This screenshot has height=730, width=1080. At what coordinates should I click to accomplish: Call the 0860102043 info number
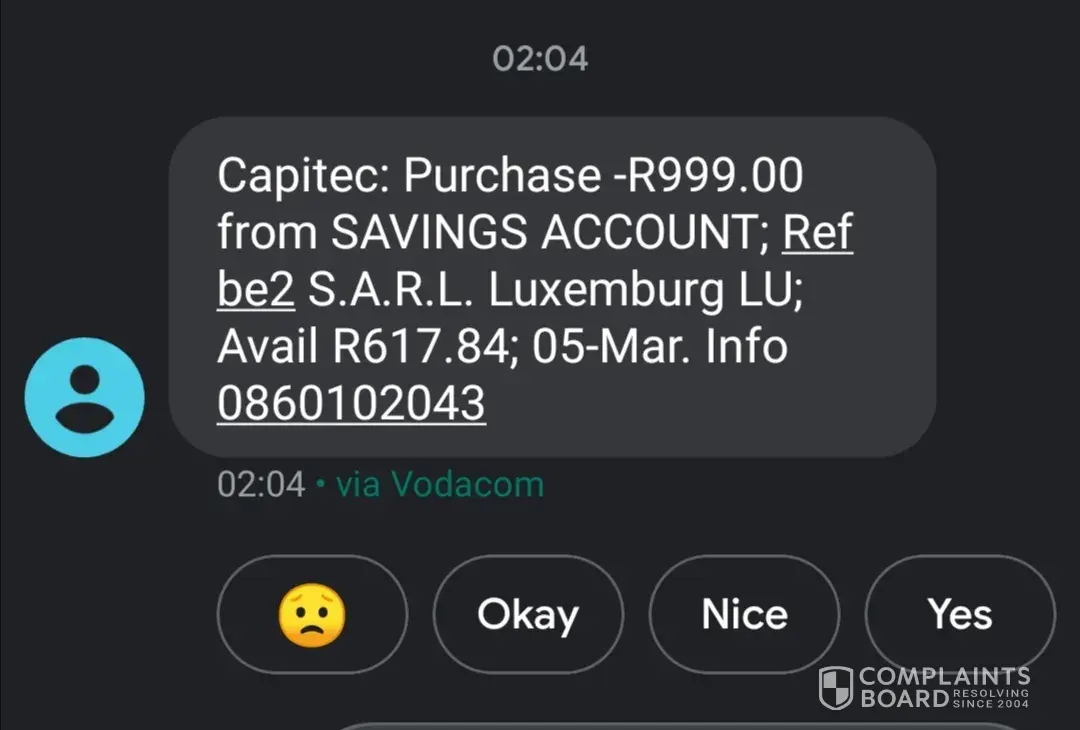coord(351,404)
